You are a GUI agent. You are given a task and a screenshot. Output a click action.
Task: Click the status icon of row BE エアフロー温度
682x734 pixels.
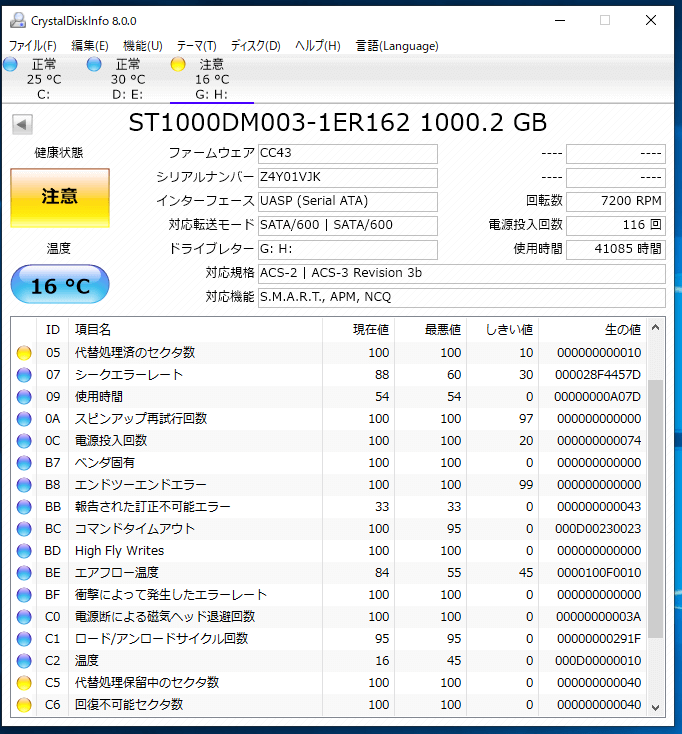[24, 573]
